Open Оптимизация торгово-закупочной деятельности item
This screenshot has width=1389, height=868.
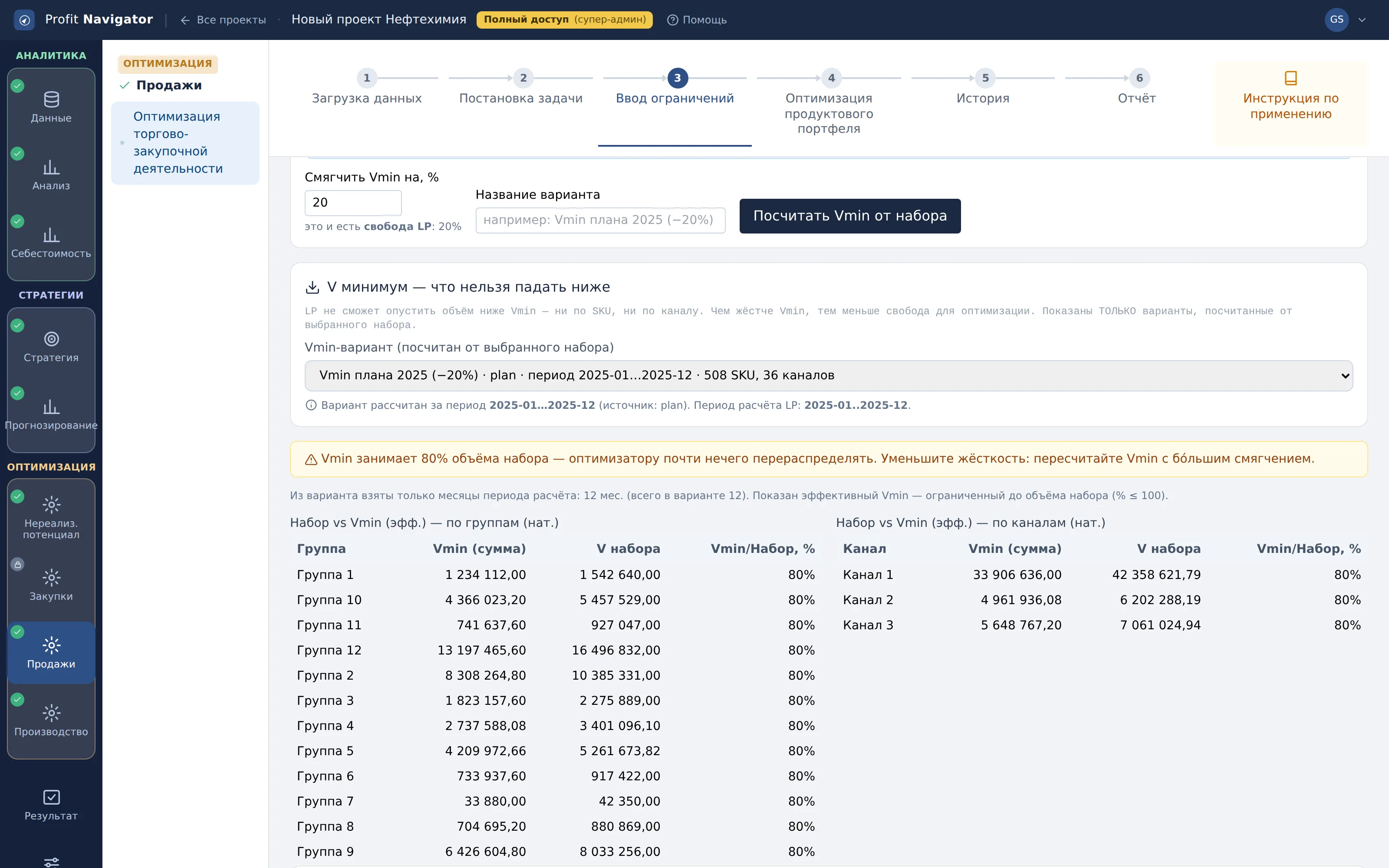pos(185,142)
